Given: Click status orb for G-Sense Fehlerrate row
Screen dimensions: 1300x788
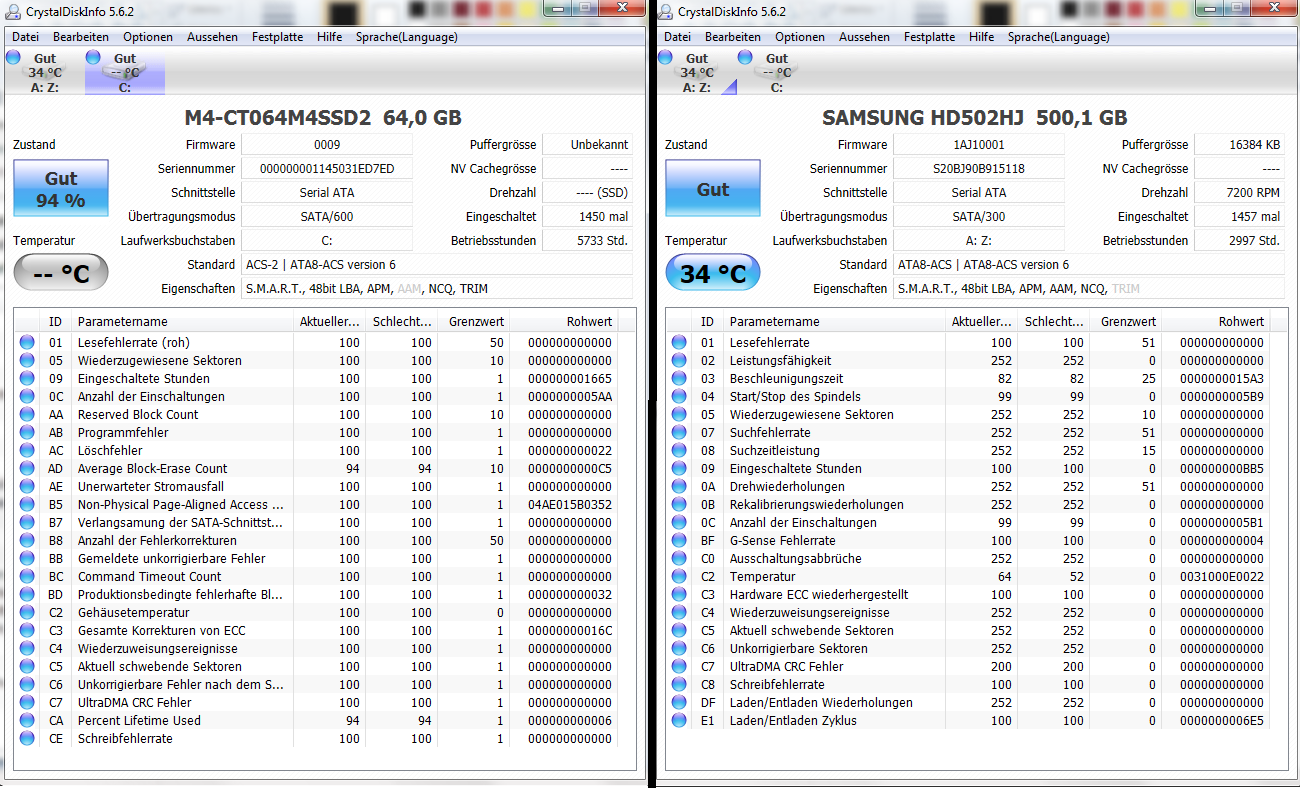Looking at the screenshot, I should pyautogui.click(x=679, y=541).
